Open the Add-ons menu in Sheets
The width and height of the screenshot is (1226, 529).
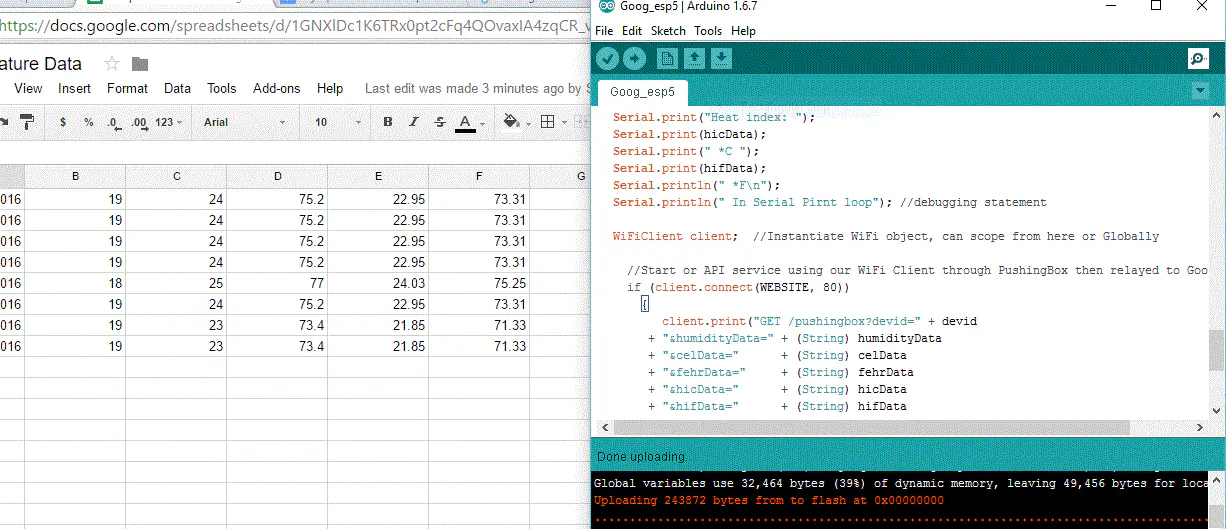276,88
